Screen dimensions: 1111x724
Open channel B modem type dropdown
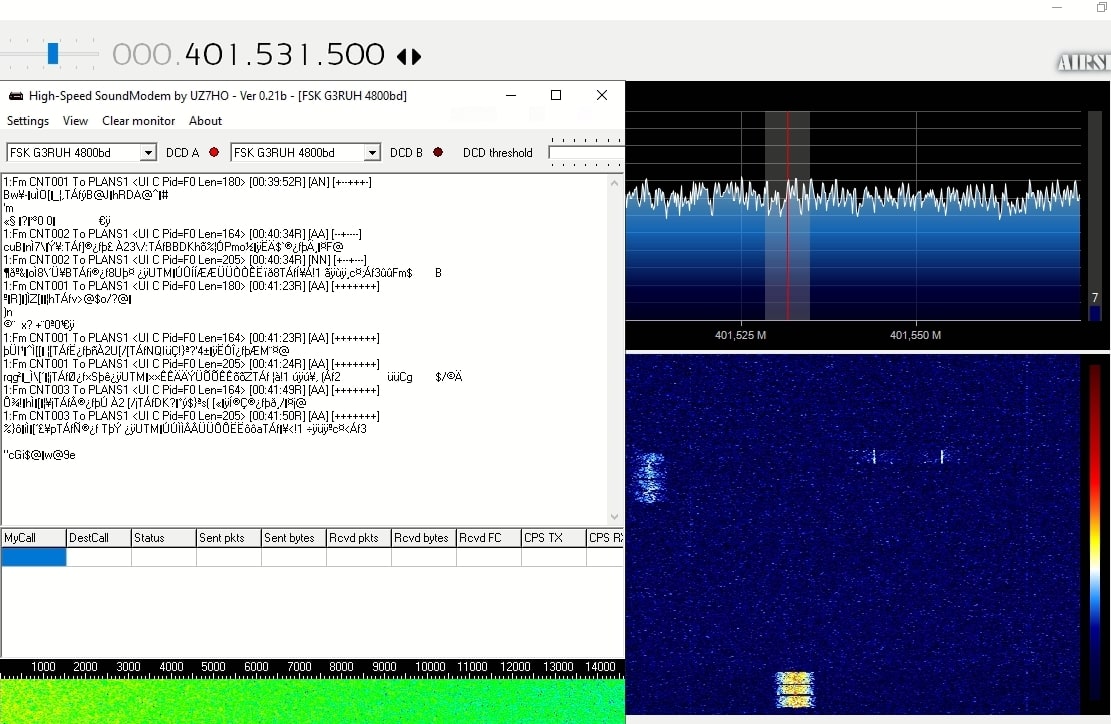click(372, 153)
